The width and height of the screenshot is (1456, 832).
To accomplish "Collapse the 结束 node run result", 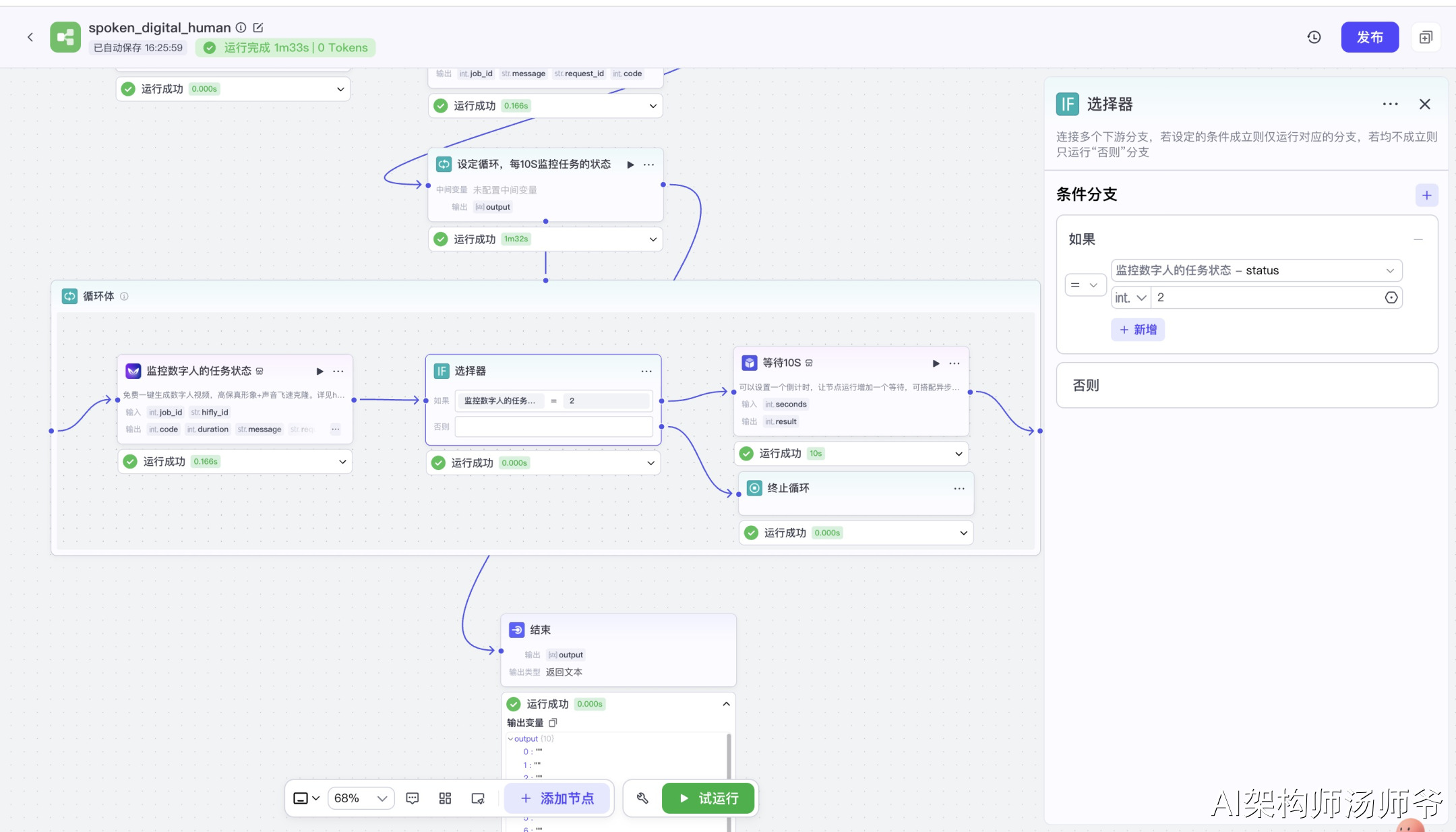I will coord(726,704).
